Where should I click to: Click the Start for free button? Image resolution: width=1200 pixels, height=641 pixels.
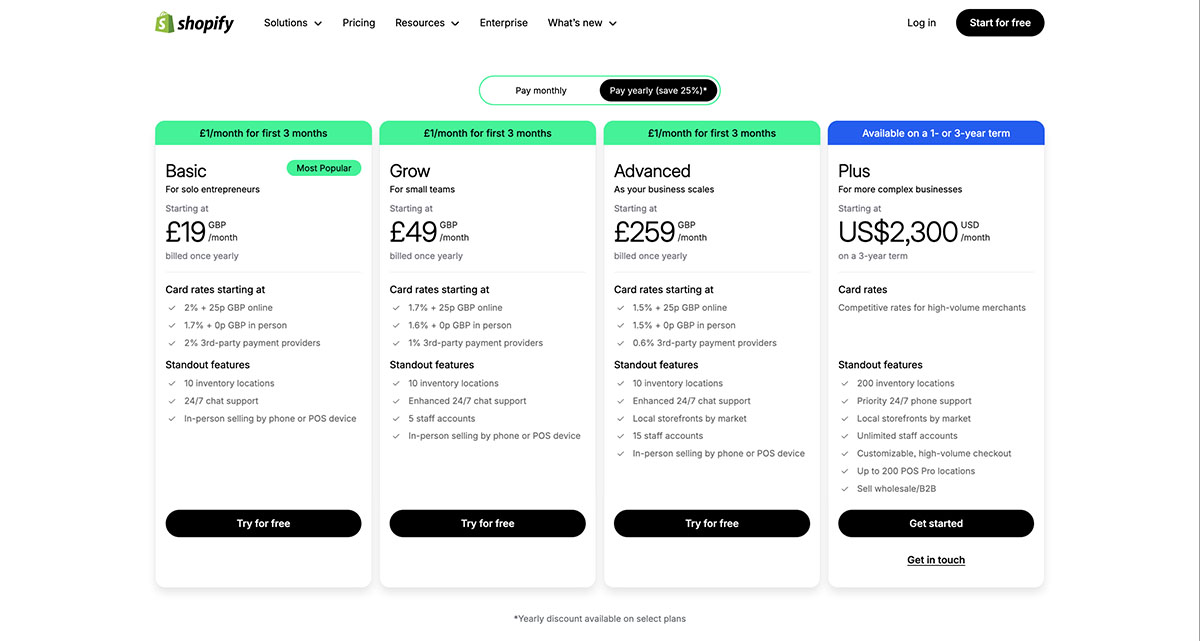tap(999, 21)
